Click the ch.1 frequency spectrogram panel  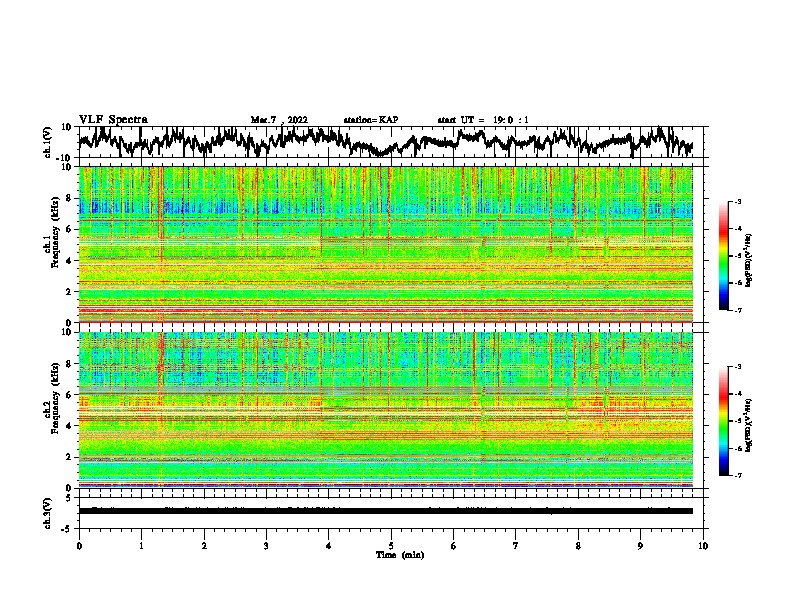click(385, 244)
